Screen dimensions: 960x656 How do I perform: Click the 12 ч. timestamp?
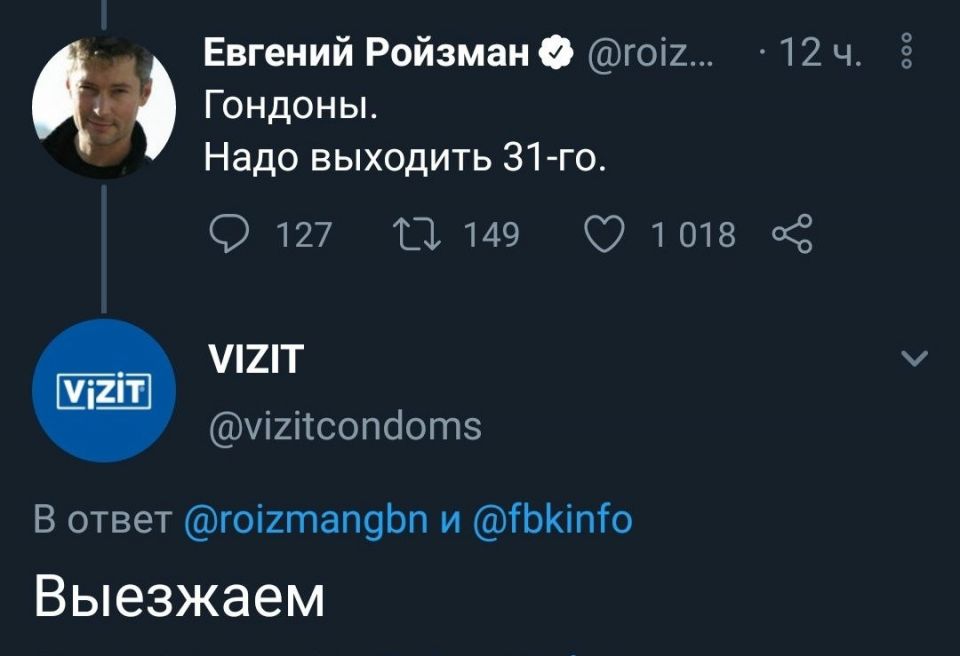click(x=820, y=52)
